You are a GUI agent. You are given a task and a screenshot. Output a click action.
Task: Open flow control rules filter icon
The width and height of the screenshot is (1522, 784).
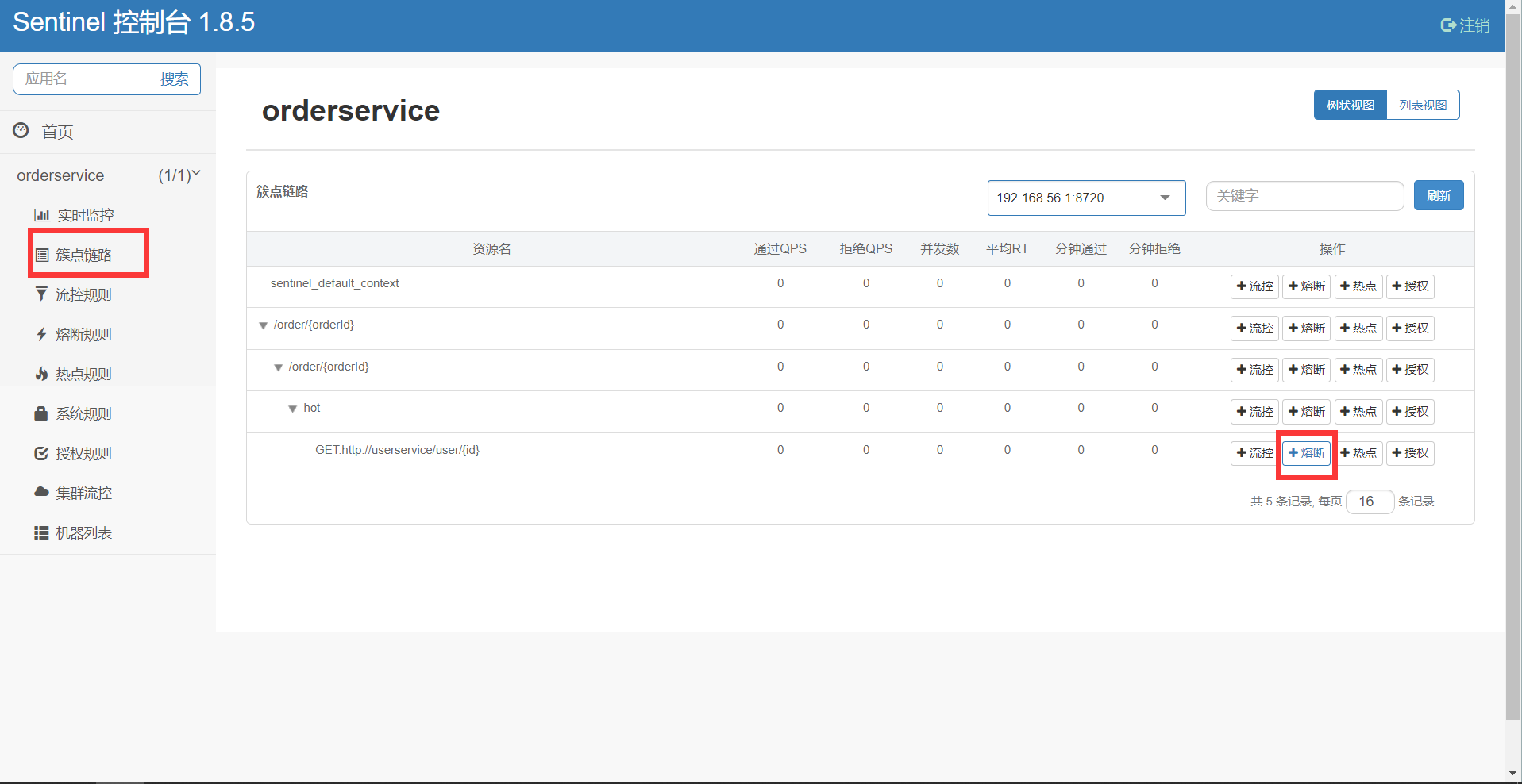coord(42,294)
